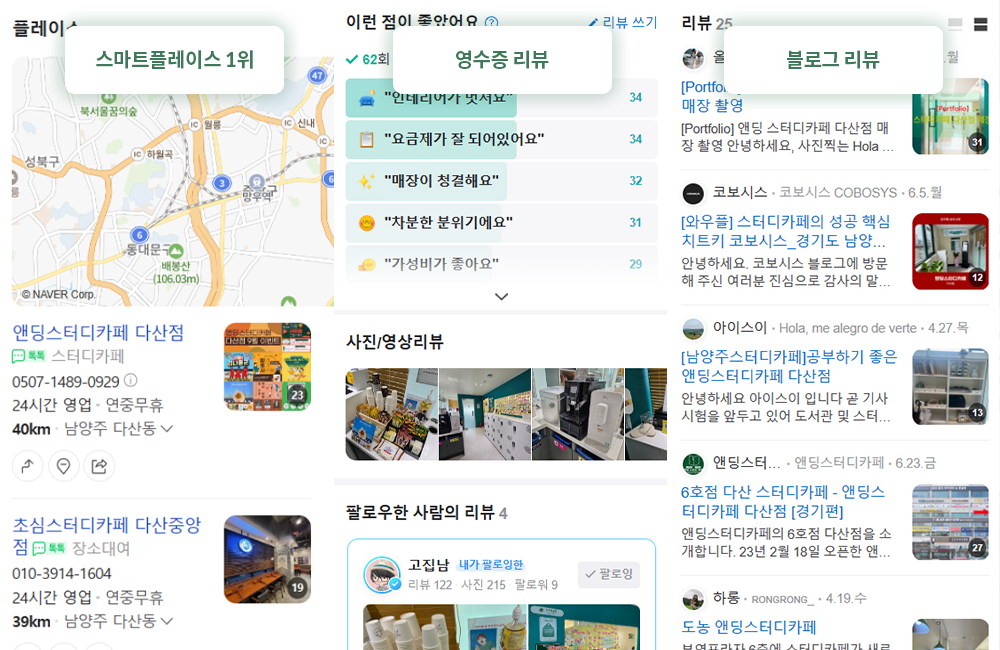The width and height of the screenshot is (1000, 650).
Task: Open the 블로그 리뷰 tab label
Action: pos(833,59)
